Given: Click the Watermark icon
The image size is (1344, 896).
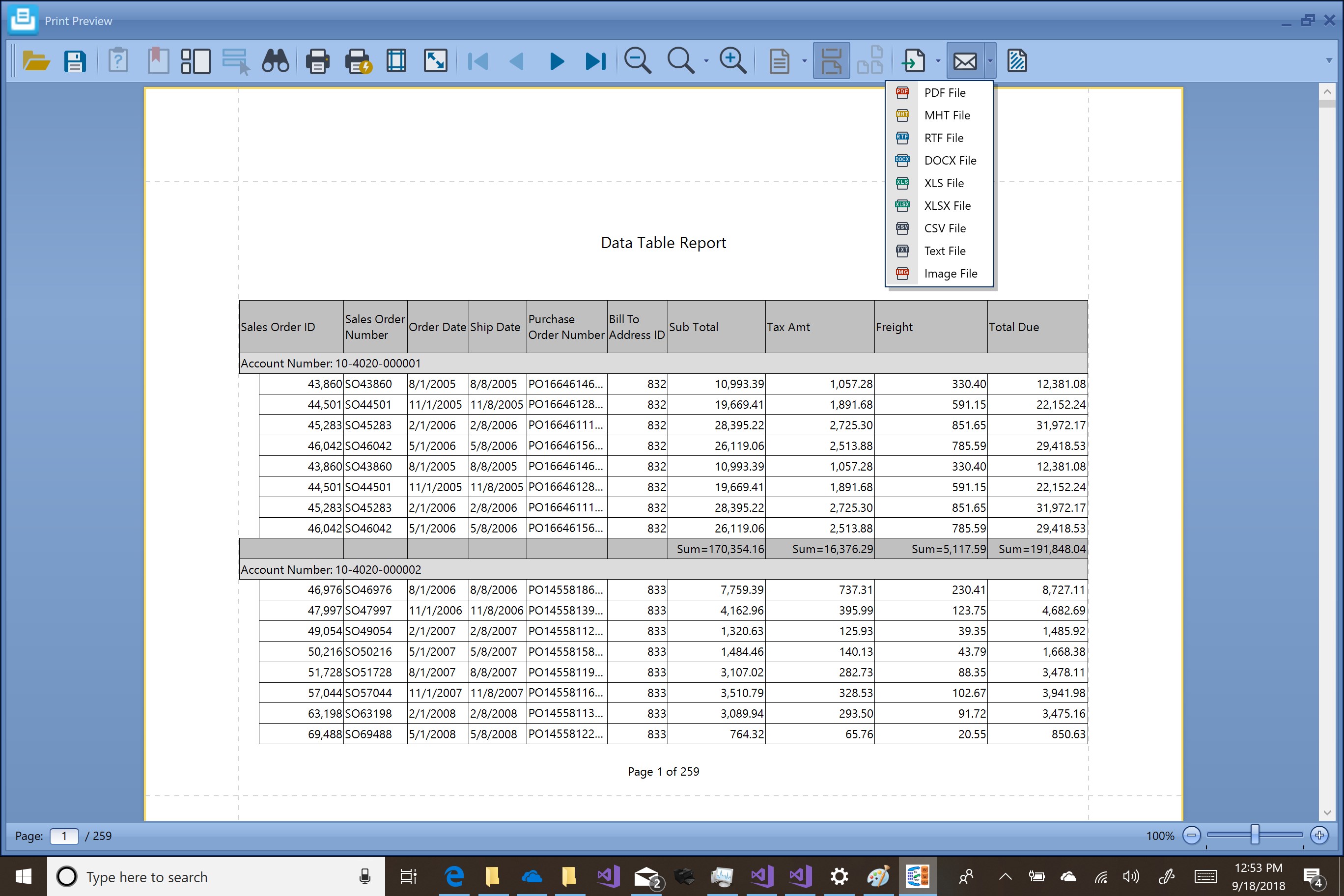Looking at the screenshot, I should pos(1016,61).
